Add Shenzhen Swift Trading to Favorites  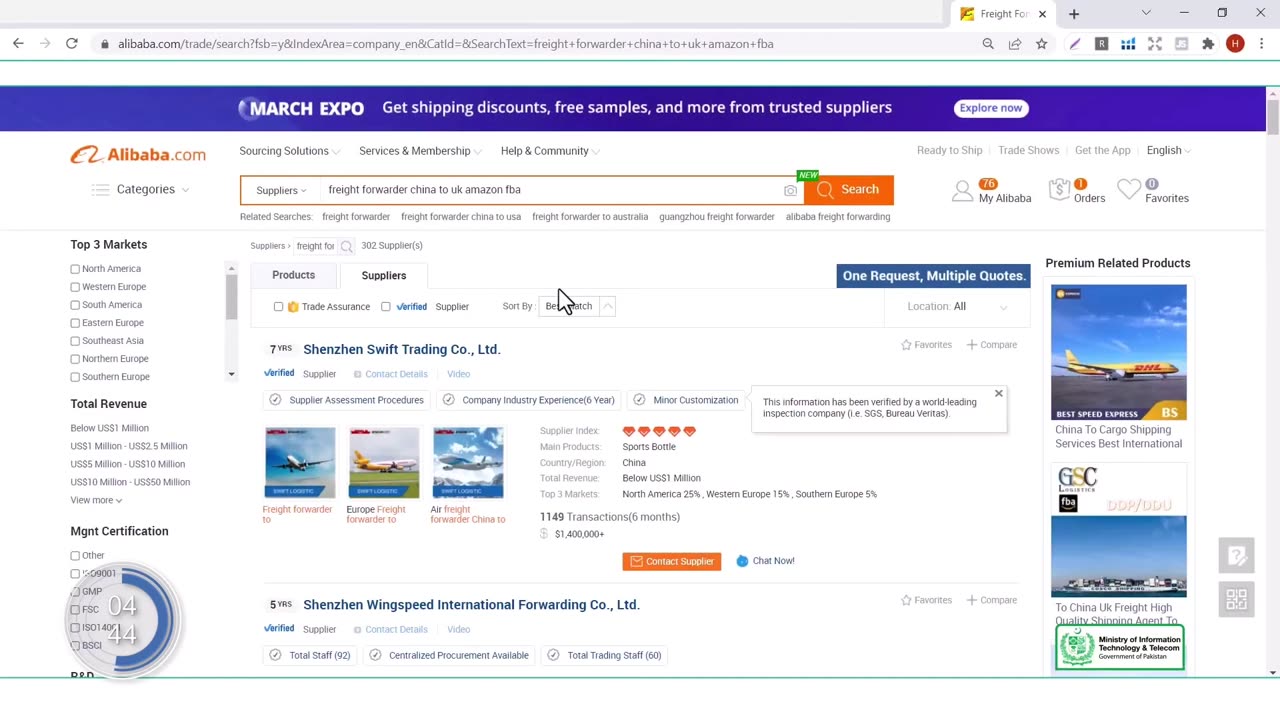click(x=926, y=345)
